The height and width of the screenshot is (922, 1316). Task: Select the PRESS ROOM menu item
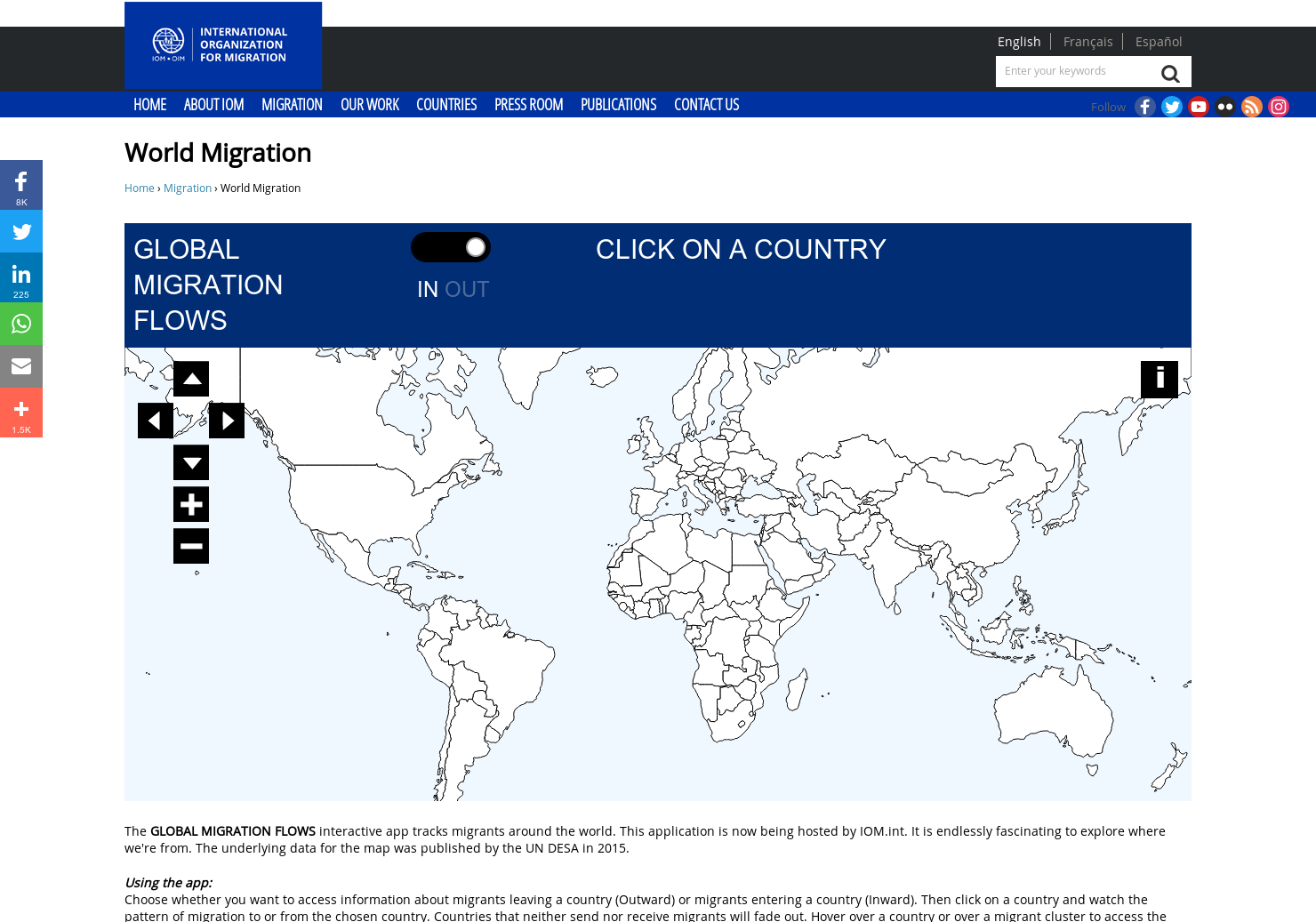528,104
